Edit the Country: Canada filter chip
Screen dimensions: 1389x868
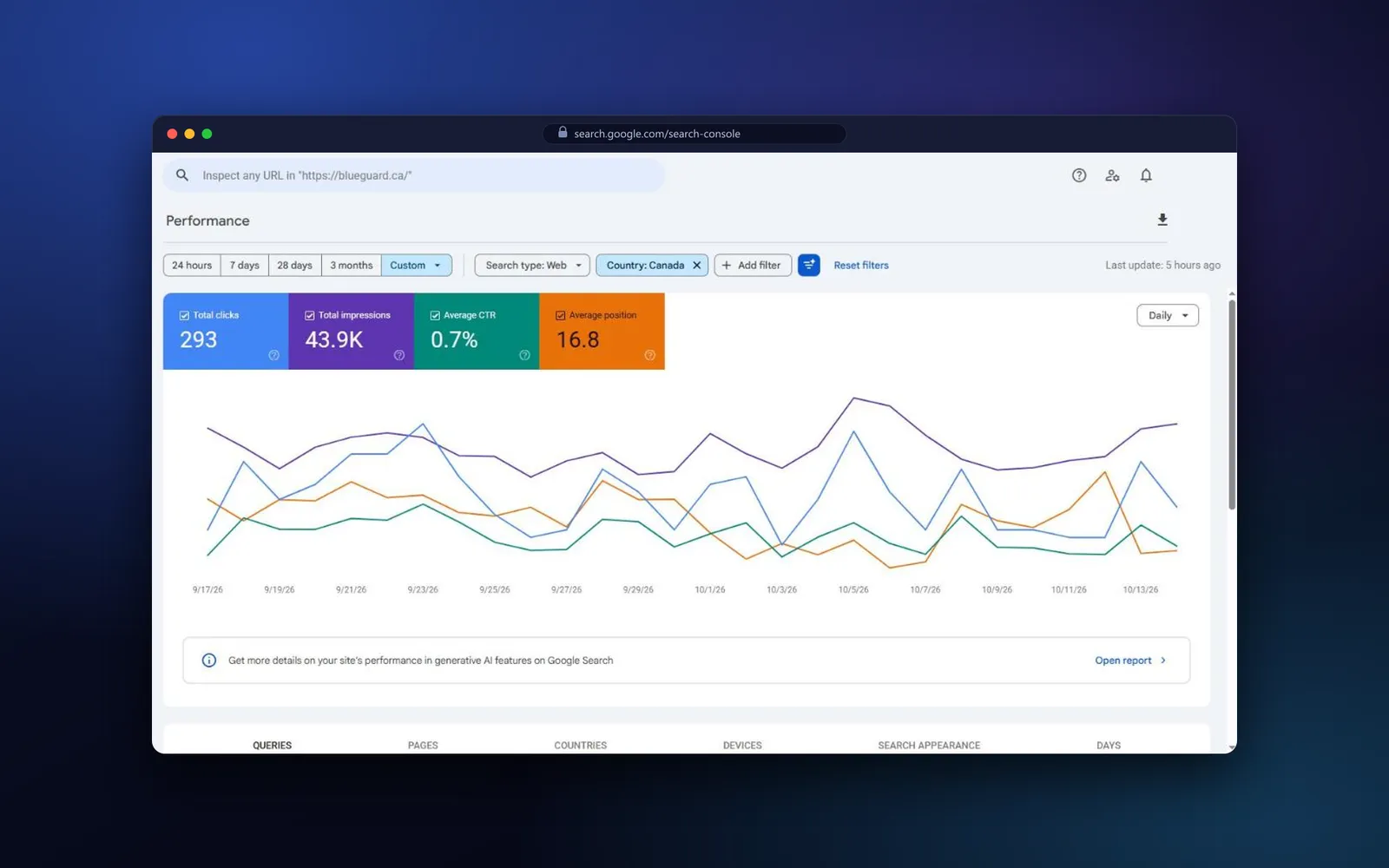tap(645, 266)
